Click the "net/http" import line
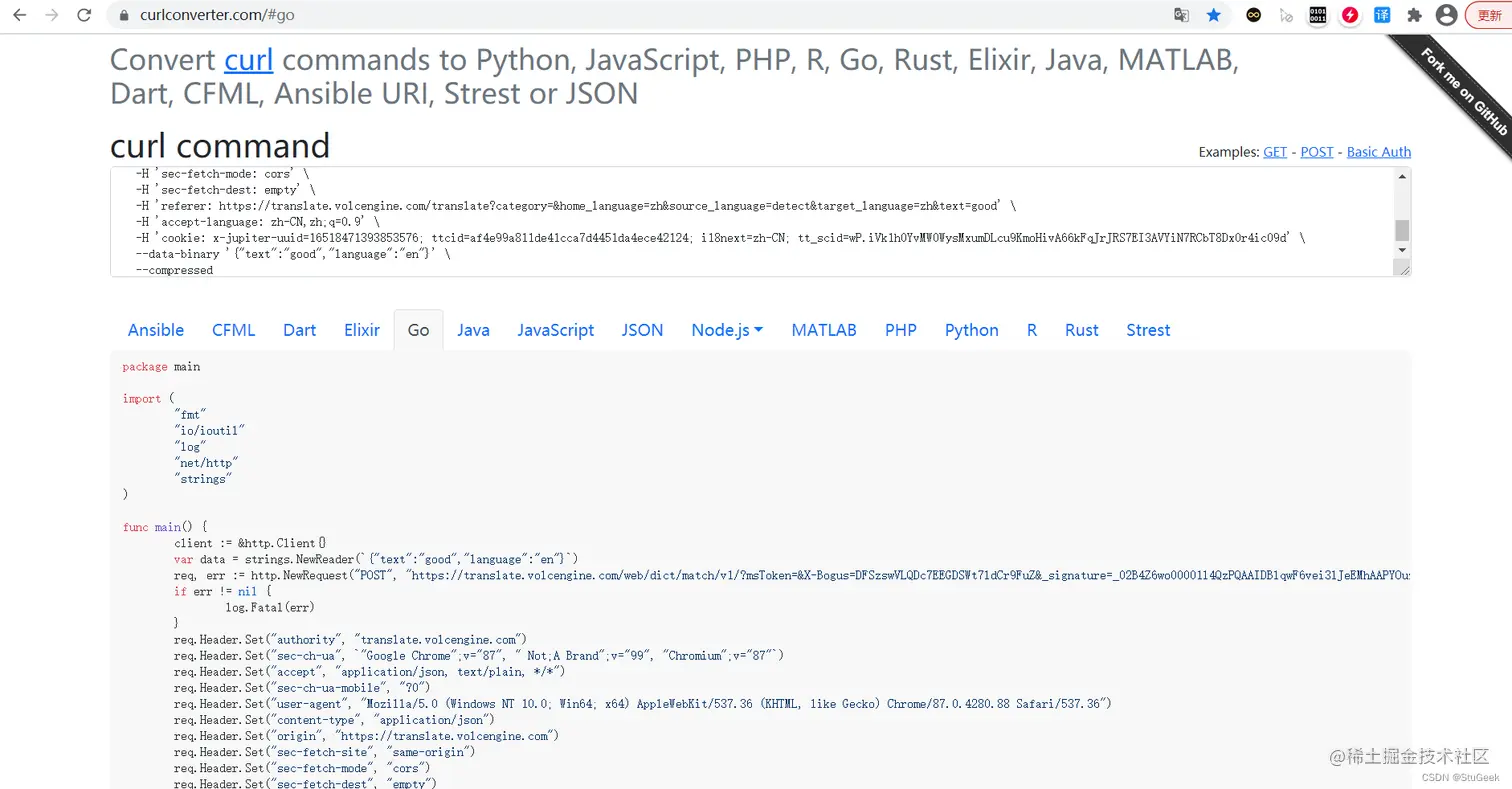The image size is (1512, 789). pyautogui.click(x=206, y=463)
